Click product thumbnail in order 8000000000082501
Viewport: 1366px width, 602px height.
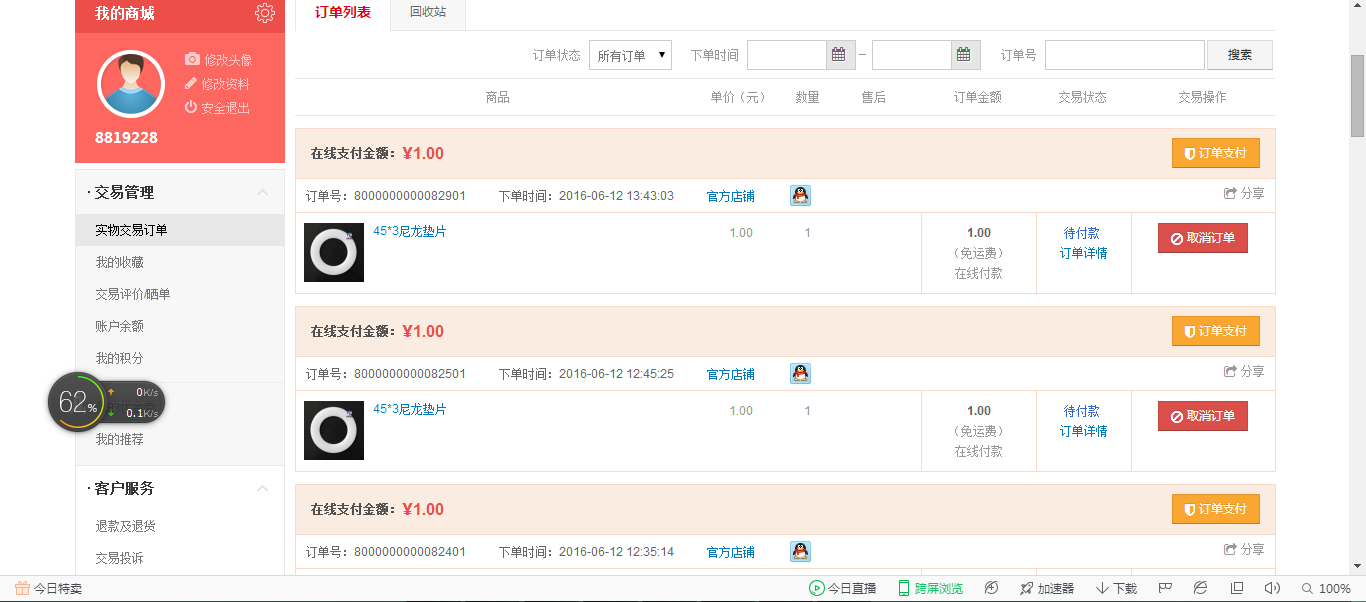334,430
